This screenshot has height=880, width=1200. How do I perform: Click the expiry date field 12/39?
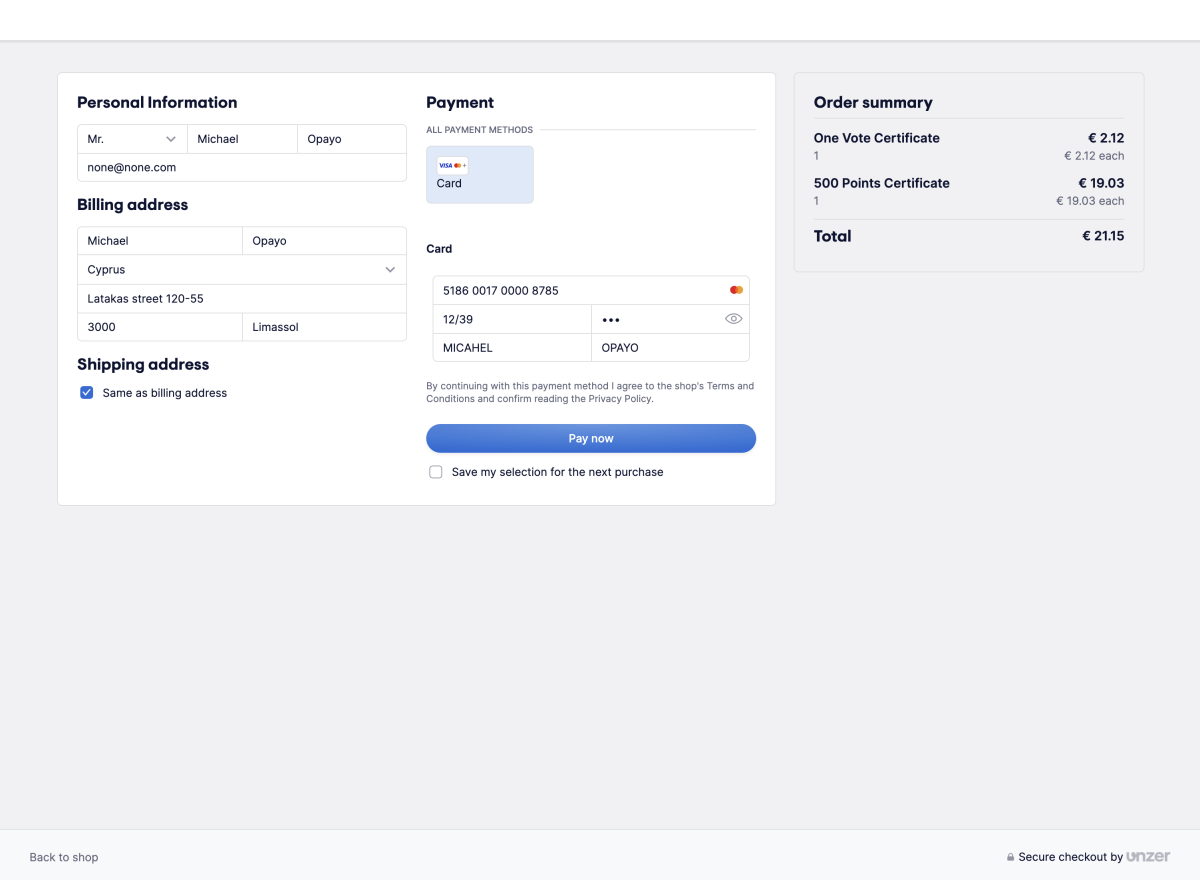(x=512, y=319)
